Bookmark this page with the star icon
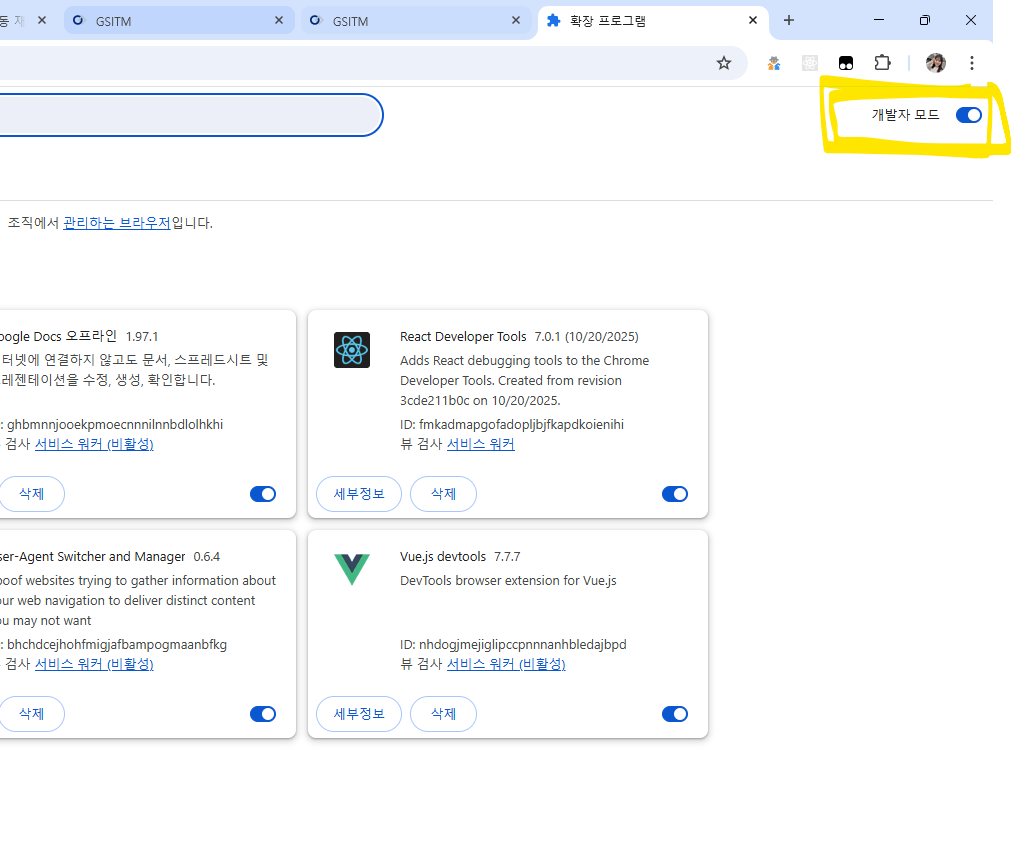 pyautogui.click(x=724, y=63)
